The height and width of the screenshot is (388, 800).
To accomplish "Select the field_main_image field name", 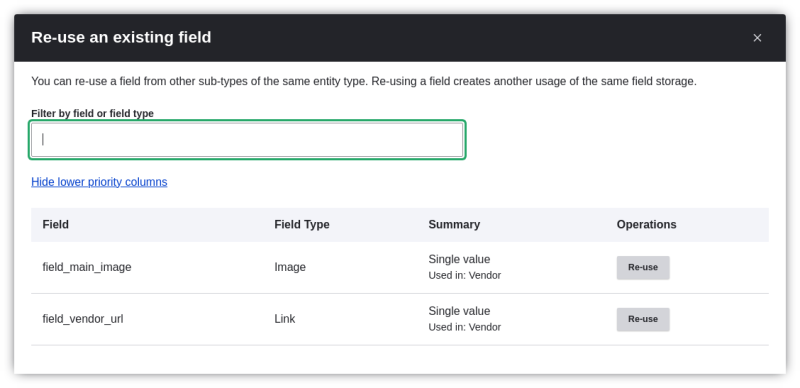I will click(x=87, y=267).
